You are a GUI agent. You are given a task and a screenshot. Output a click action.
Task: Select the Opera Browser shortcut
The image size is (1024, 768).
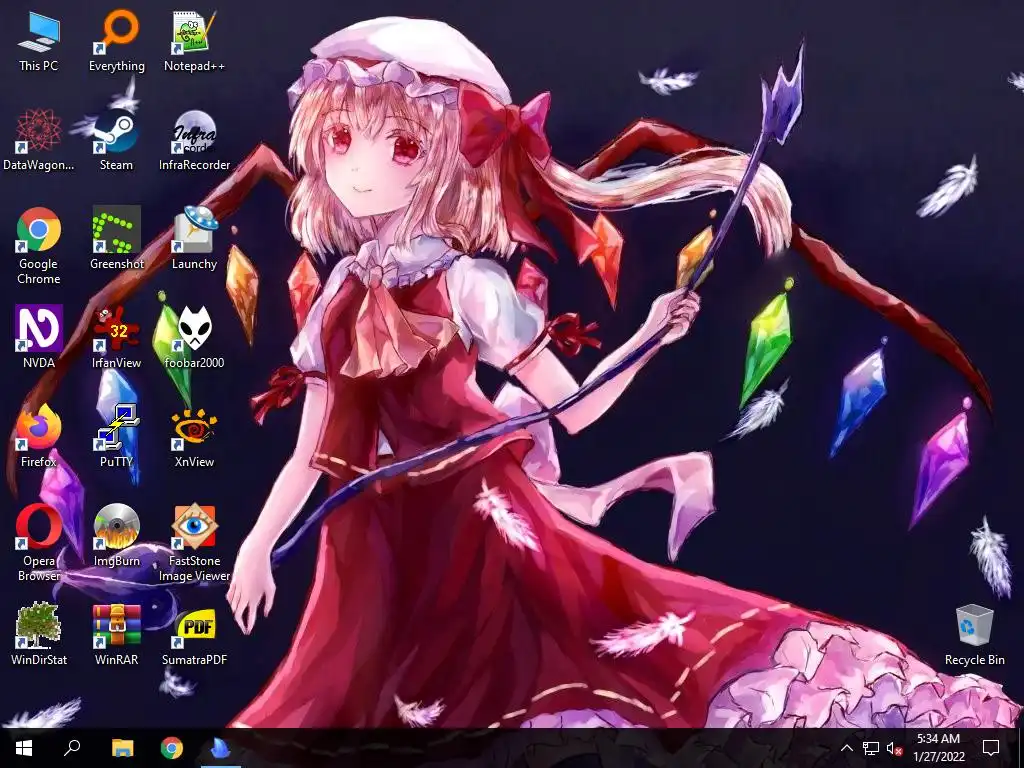39,543
